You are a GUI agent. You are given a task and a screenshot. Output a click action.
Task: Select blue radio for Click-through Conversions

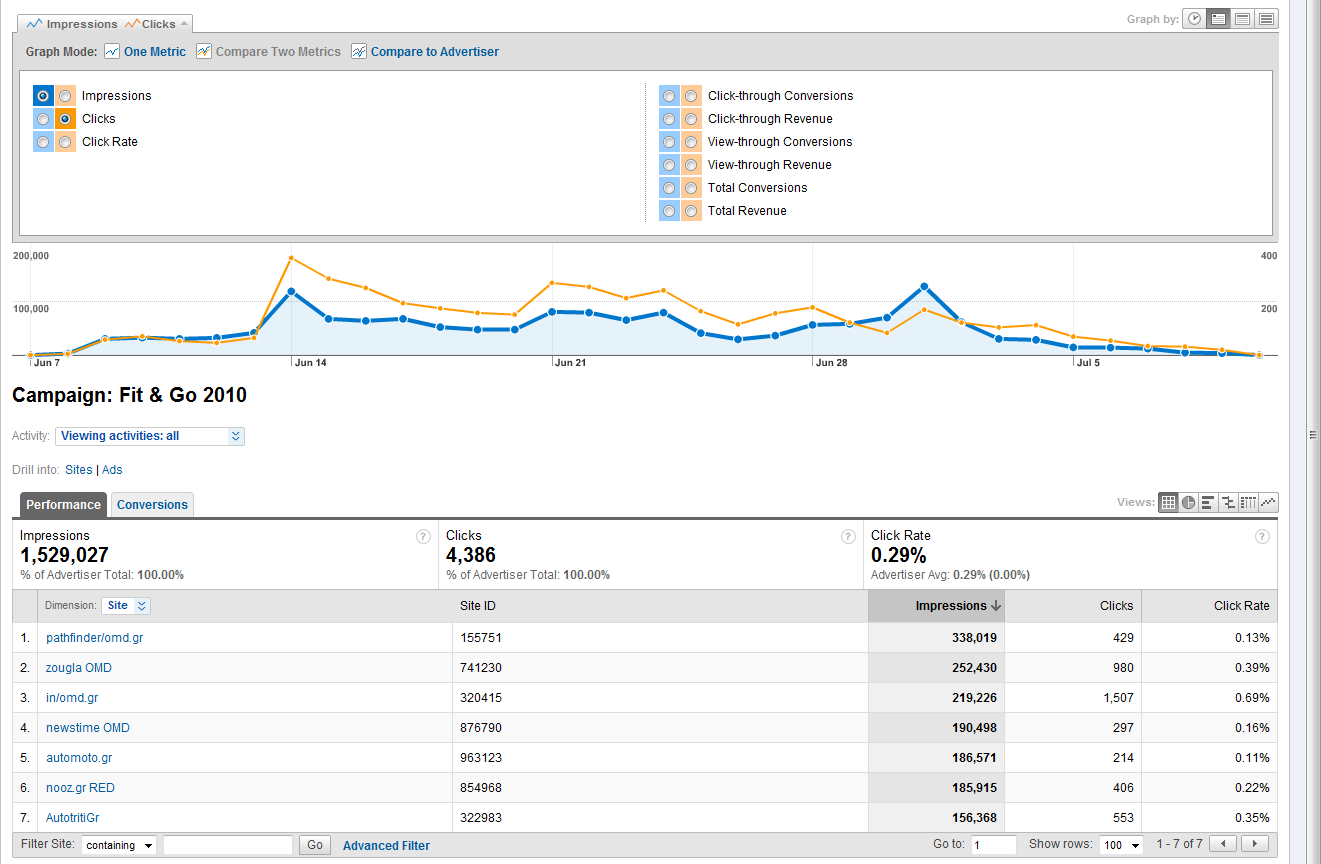coord(669,96)
